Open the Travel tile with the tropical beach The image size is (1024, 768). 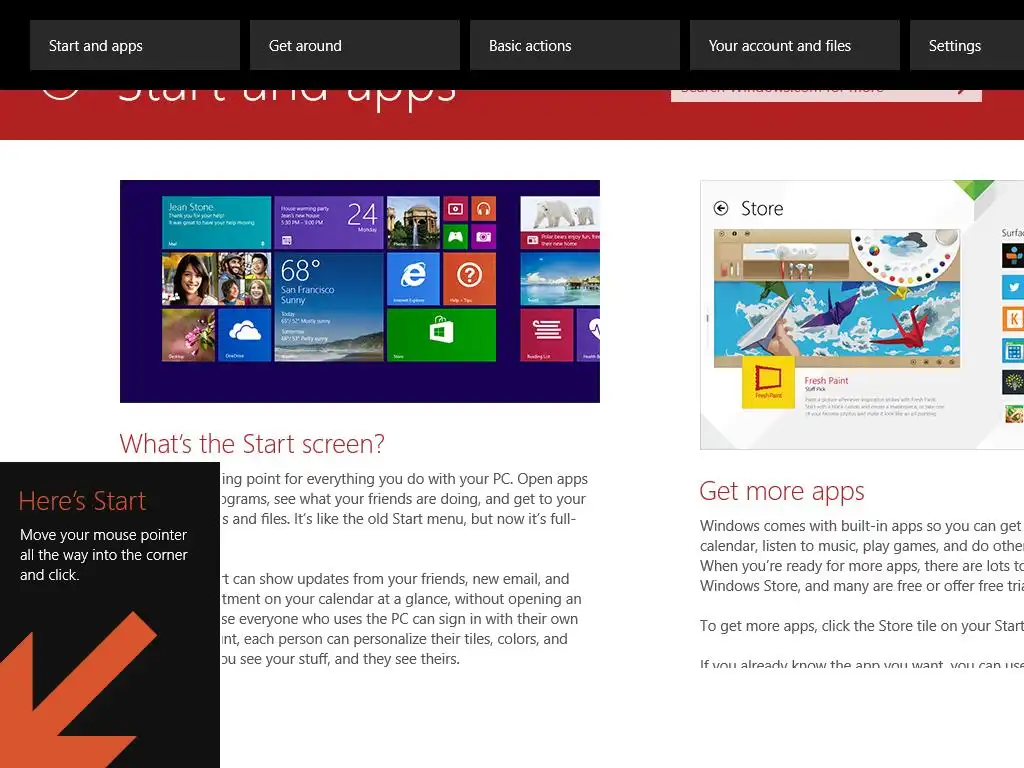click(x=560, y=279)
